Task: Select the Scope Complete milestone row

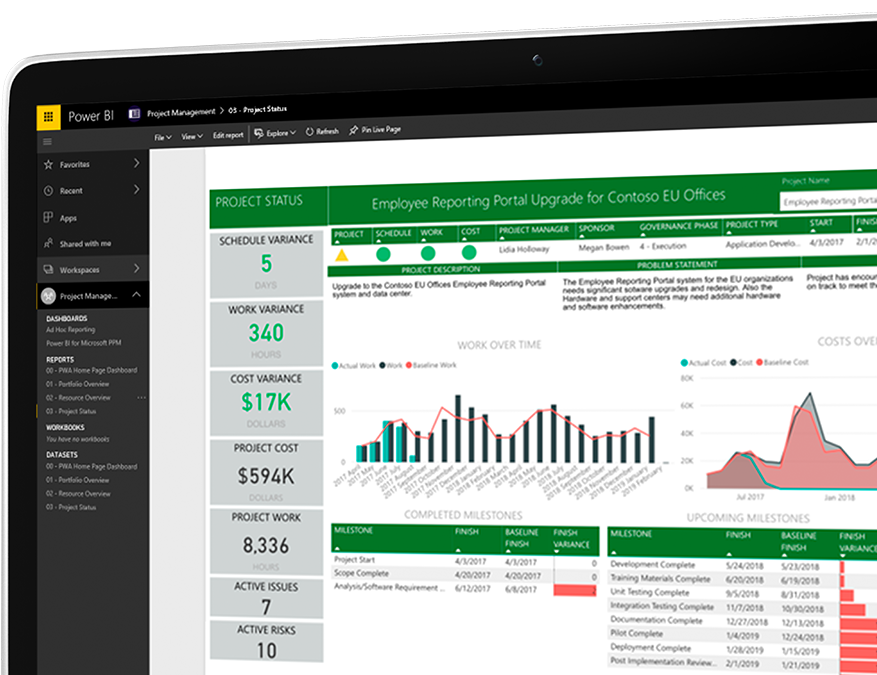Action: [x=465, y=574]
